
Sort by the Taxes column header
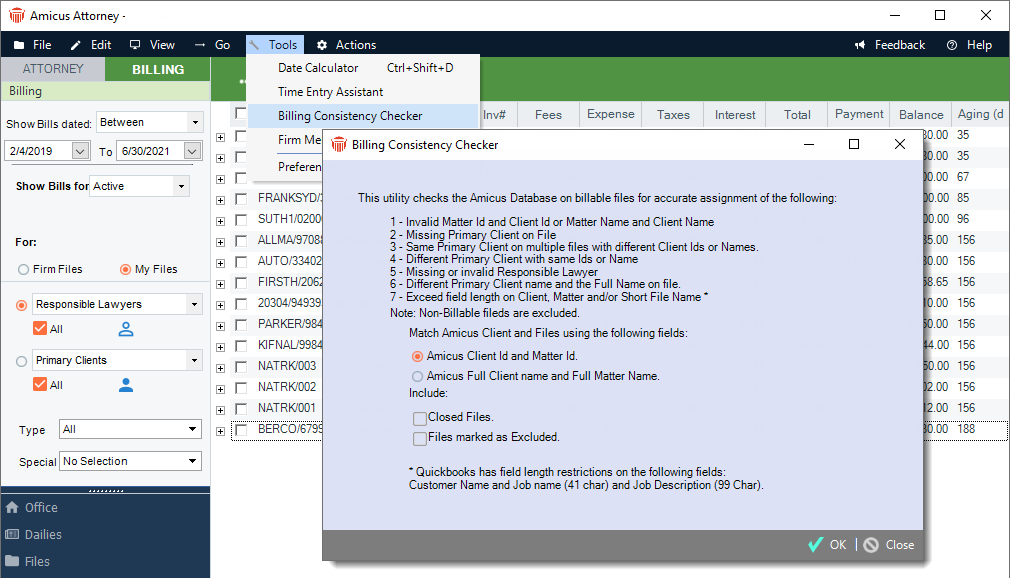coord(673,115)
